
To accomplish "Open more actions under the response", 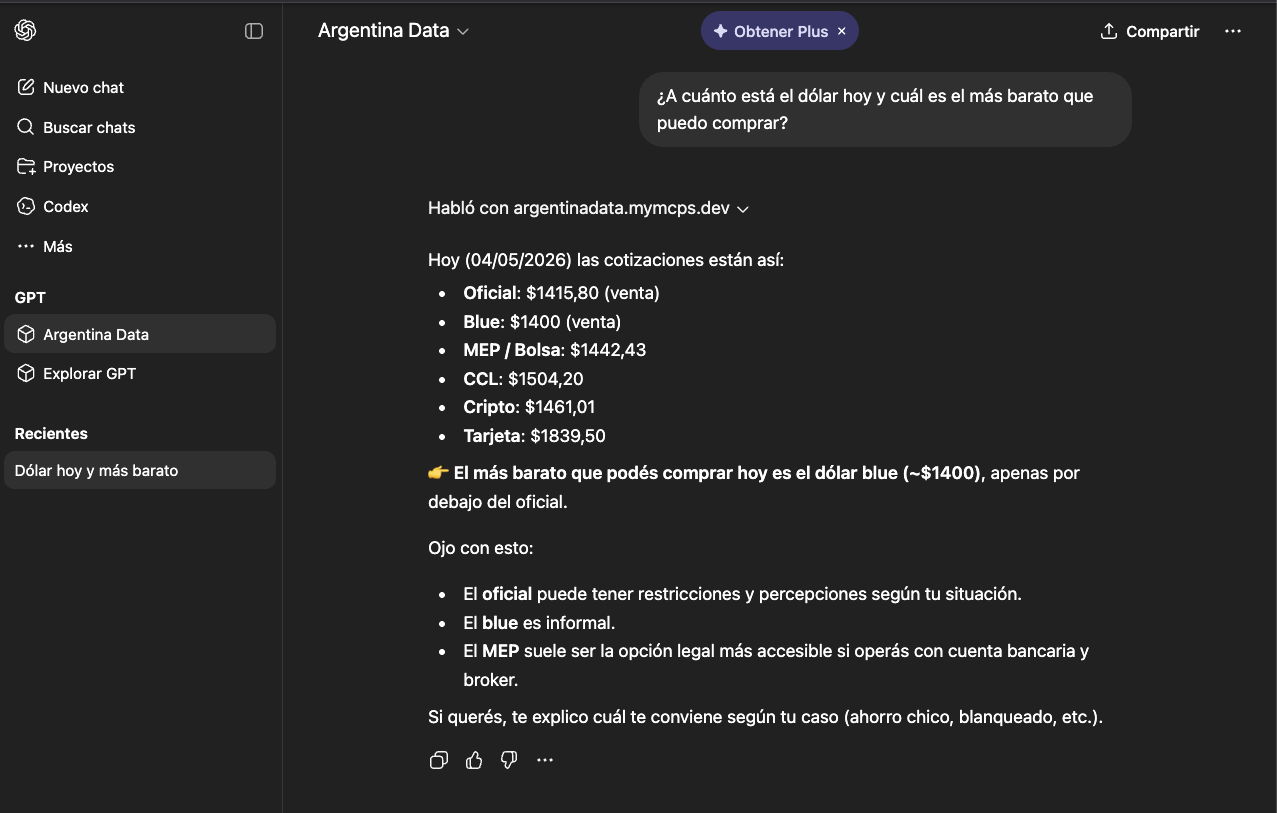I will point(544,760).
